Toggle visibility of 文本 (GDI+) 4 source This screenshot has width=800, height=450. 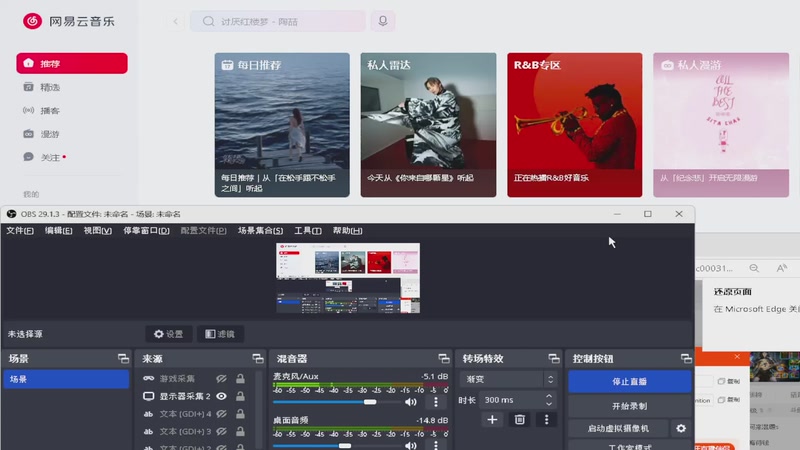pyautogui.click(x=221, y=414)
